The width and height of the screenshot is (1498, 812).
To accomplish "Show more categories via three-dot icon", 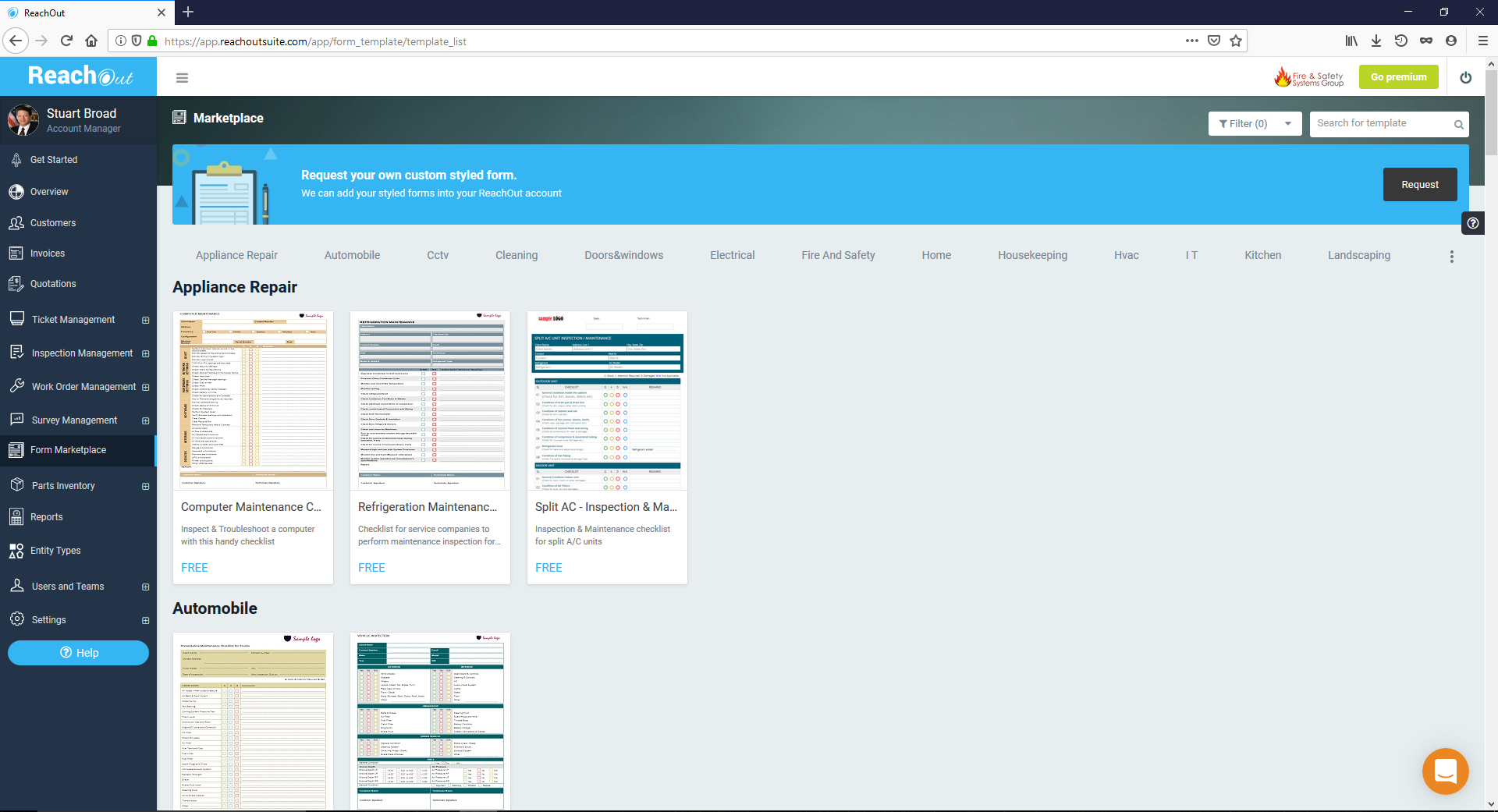I will (x=1451, y=256).
